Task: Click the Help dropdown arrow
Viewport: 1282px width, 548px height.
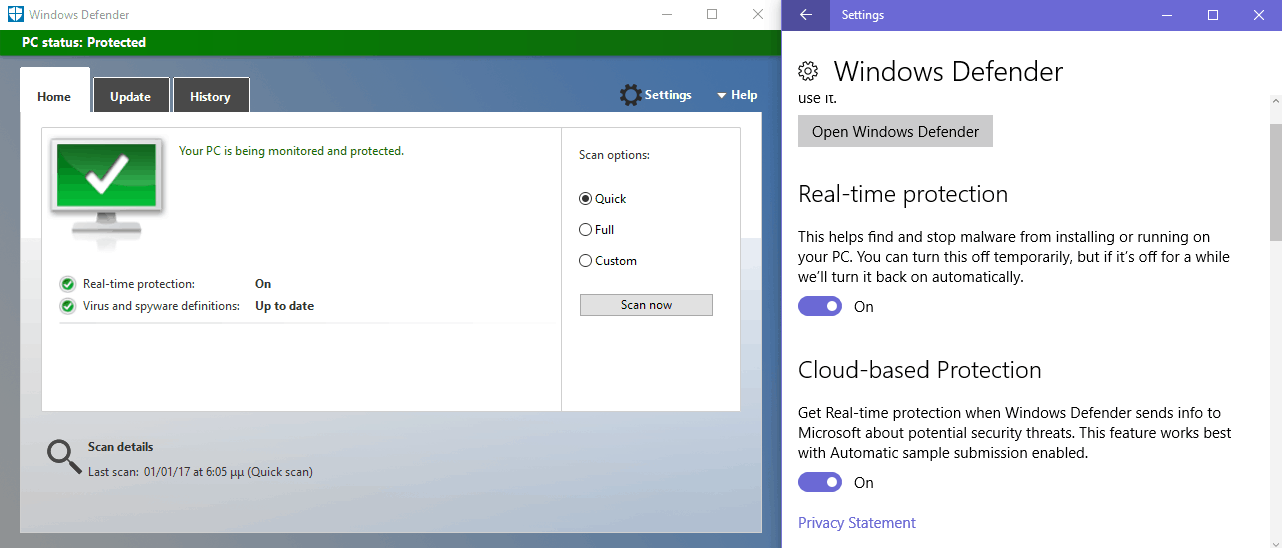Action: coord(721,96)
